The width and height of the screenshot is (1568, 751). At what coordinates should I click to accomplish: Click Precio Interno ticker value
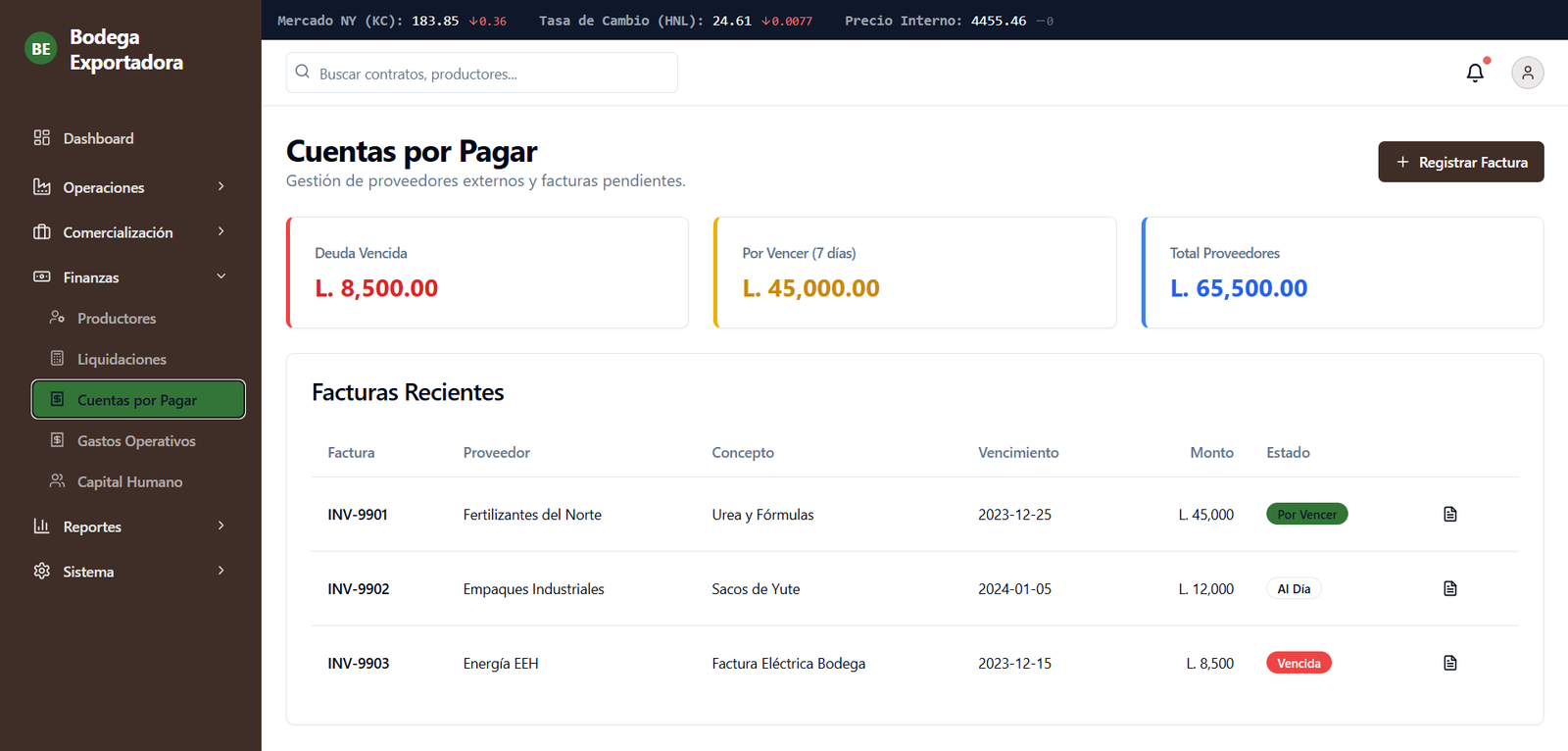pyautogui.click(x=999, y=21)
